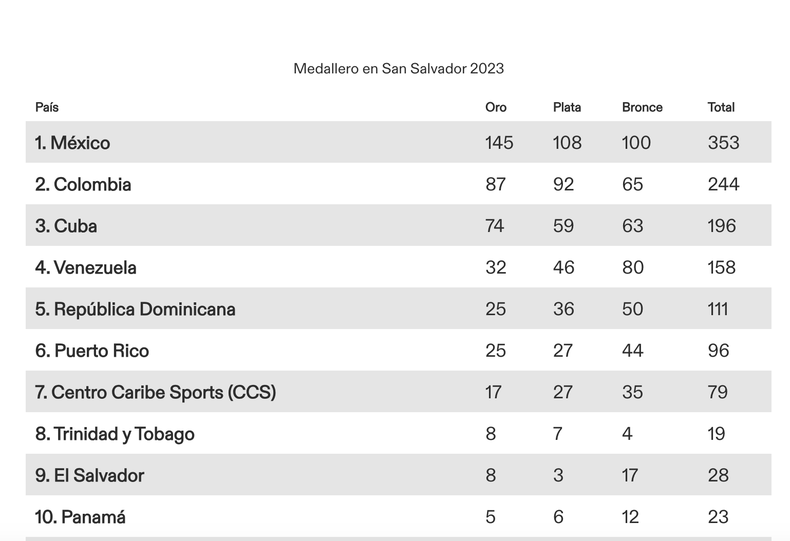
Task: Click México's gold count of 145
Action: pos(499,143)
